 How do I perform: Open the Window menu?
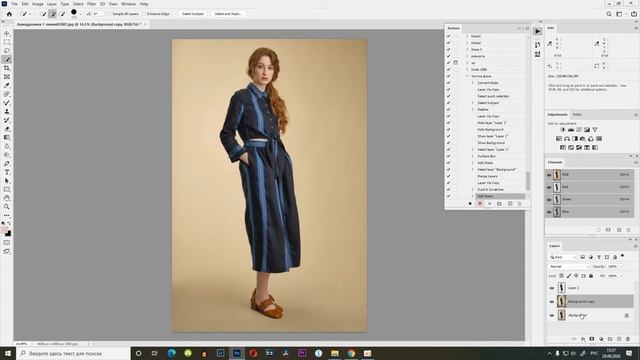128,4
